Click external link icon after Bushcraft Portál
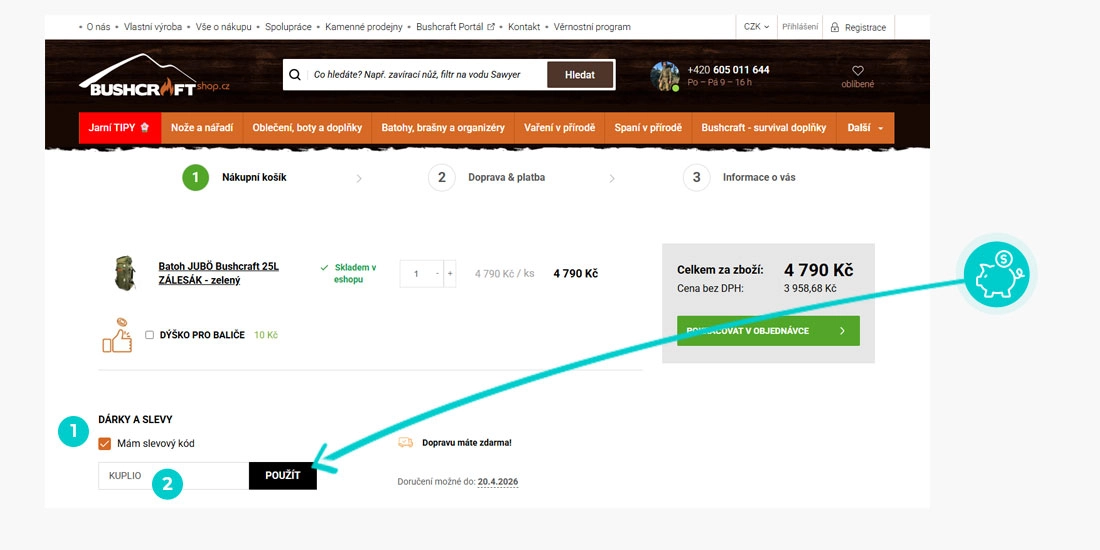Image resolution: width=1100 pixels, height=550 pixels. pos(491,27)
